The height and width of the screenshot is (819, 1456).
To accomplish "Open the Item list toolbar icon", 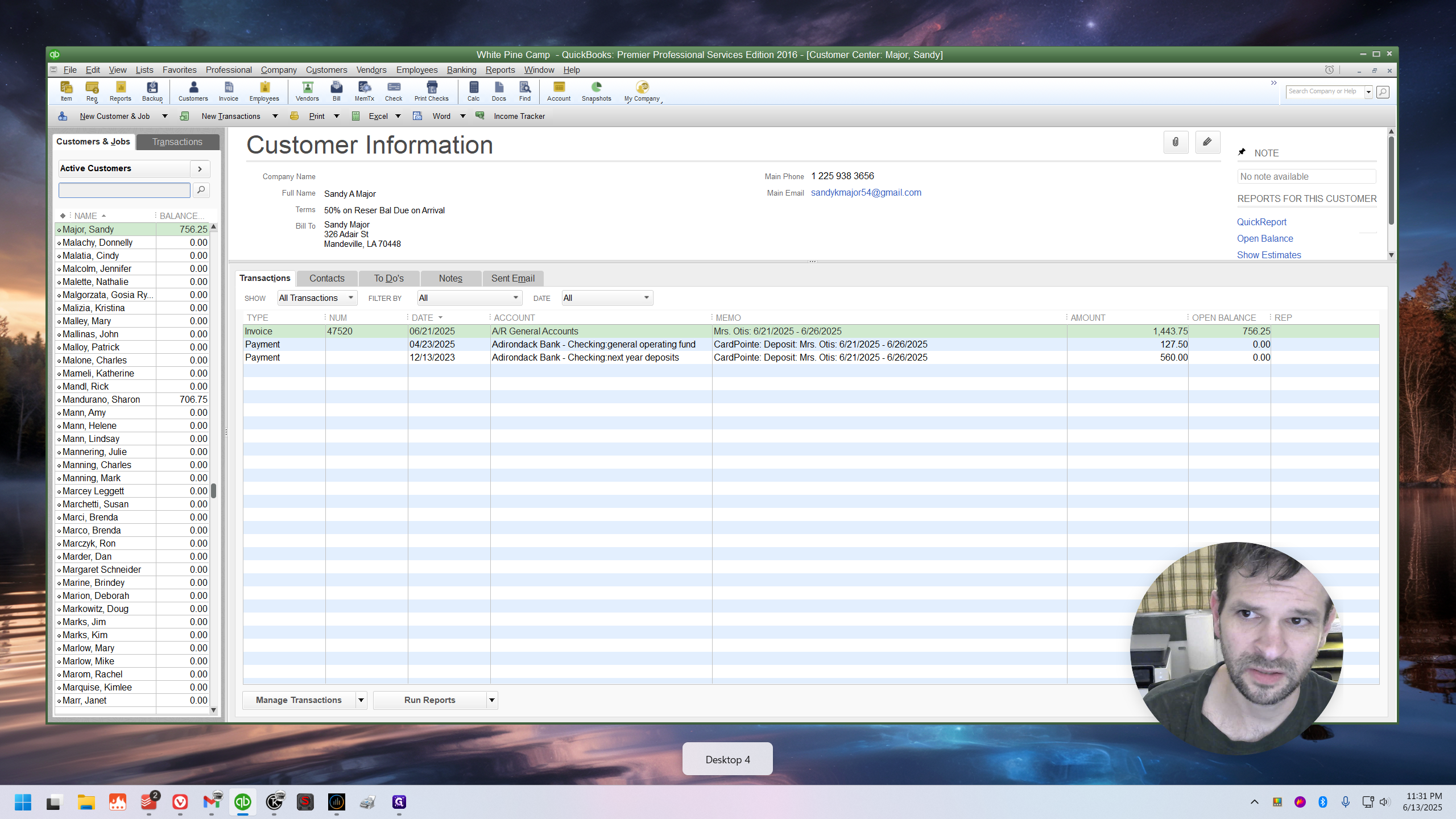I will pyautogui.click(x=67, y=91).
